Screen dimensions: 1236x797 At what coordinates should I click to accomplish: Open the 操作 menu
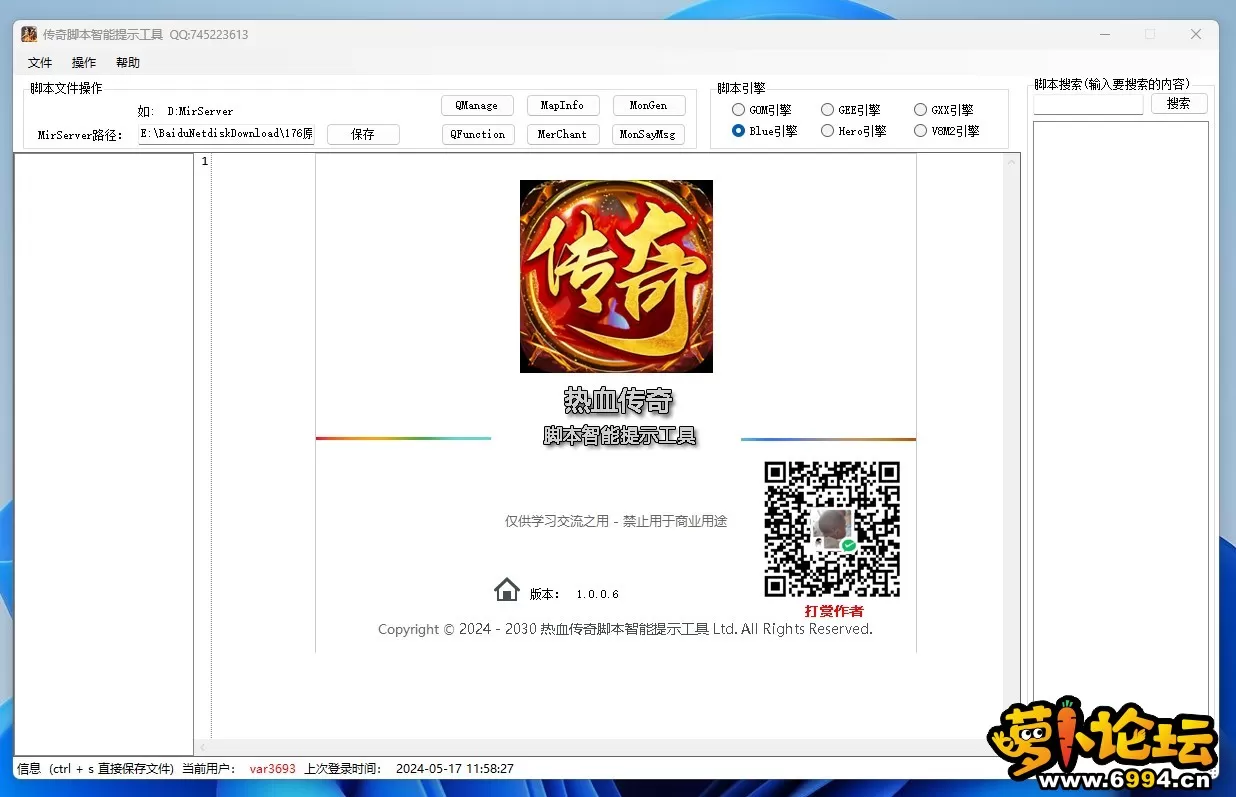tap(84, 63)
